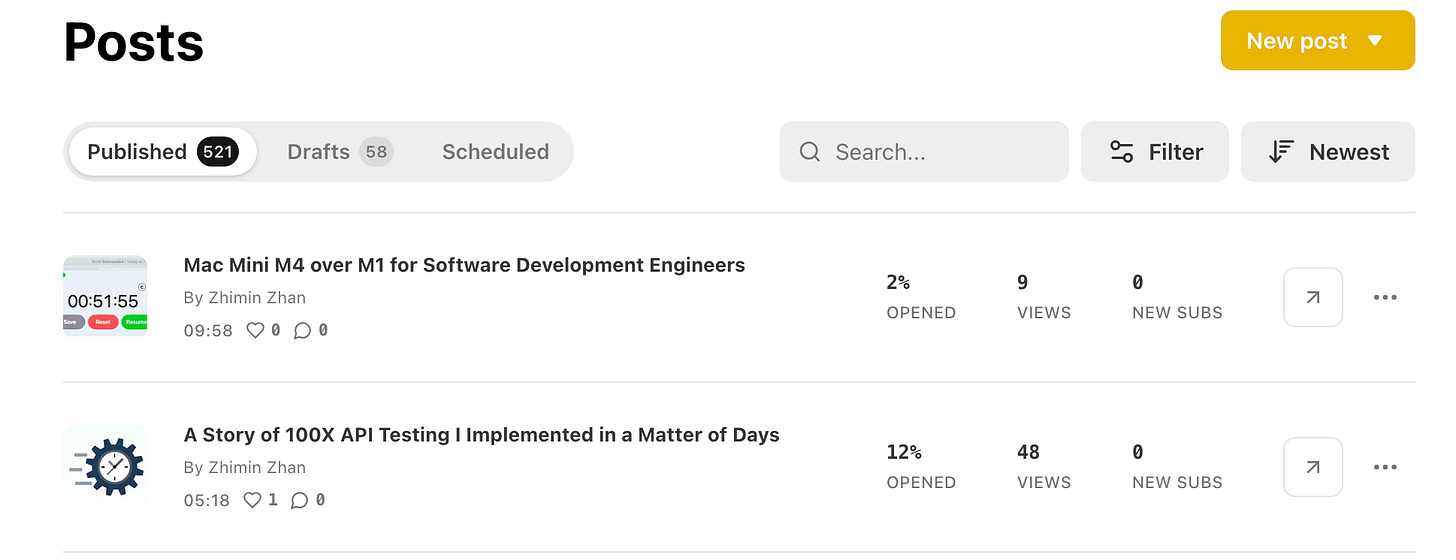The height and width of the screenshot is (560, 1456).
Task: Switch to the Scheduled tab
Action: click(x=496, y=152)
